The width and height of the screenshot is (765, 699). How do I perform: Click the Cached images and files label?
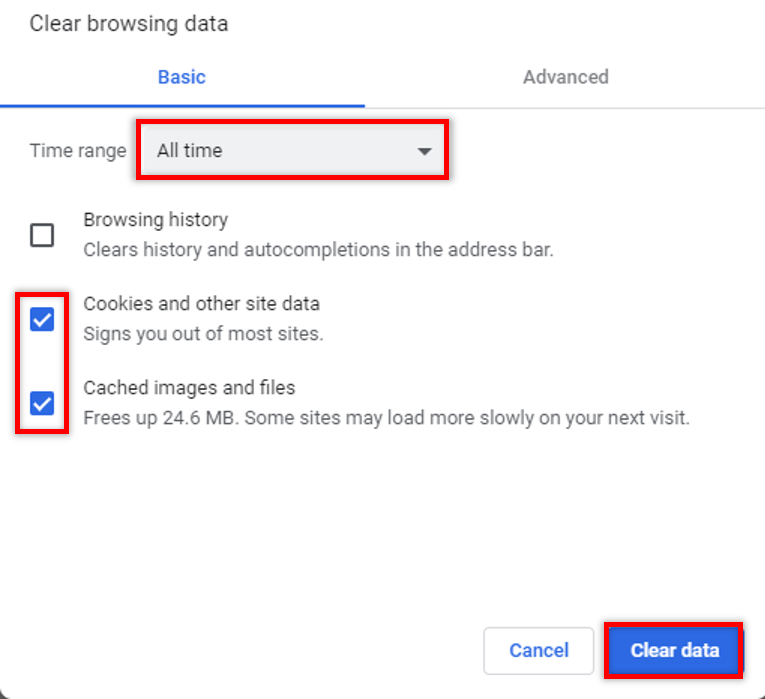point(189,388)
